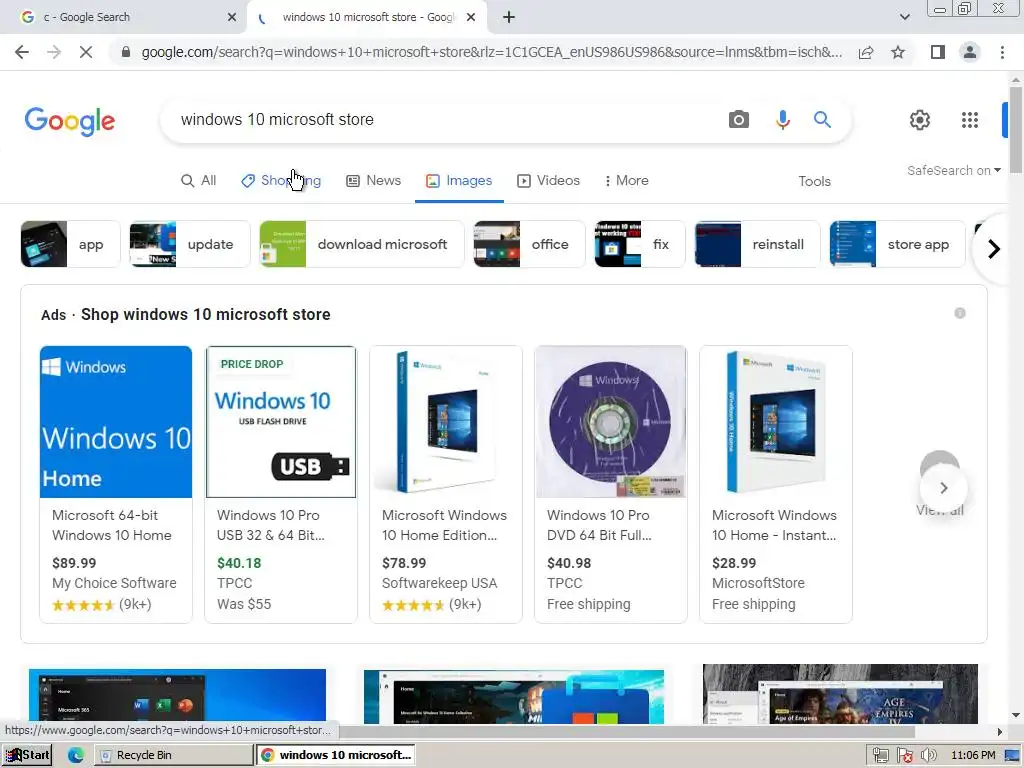
Task: Click the Start button on taskbar
Action: point(27,755)
